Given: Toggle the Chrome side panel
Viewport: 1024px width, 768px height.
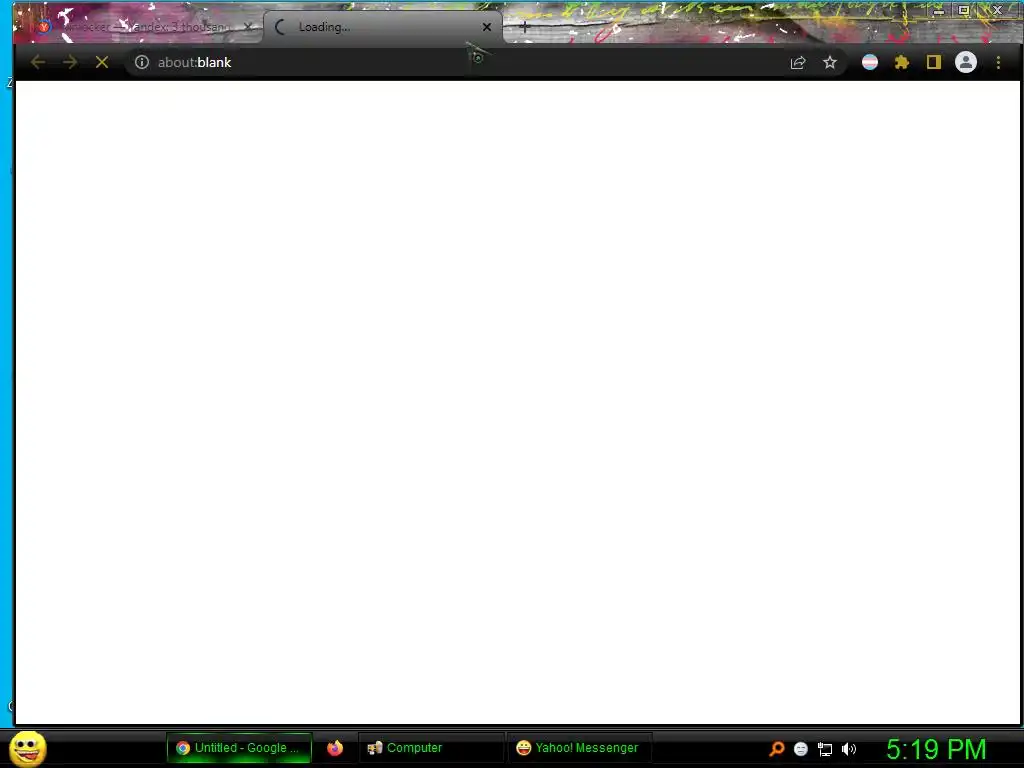Looking at the screenshot, I should pos(934,62).
